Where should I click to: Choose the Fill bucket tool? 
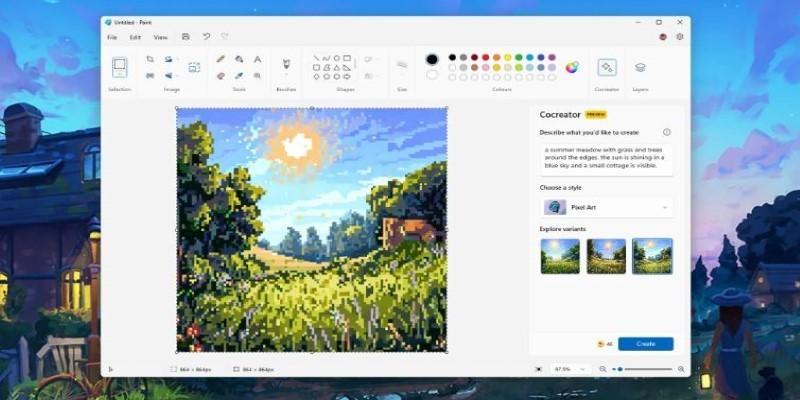point(239,59)
